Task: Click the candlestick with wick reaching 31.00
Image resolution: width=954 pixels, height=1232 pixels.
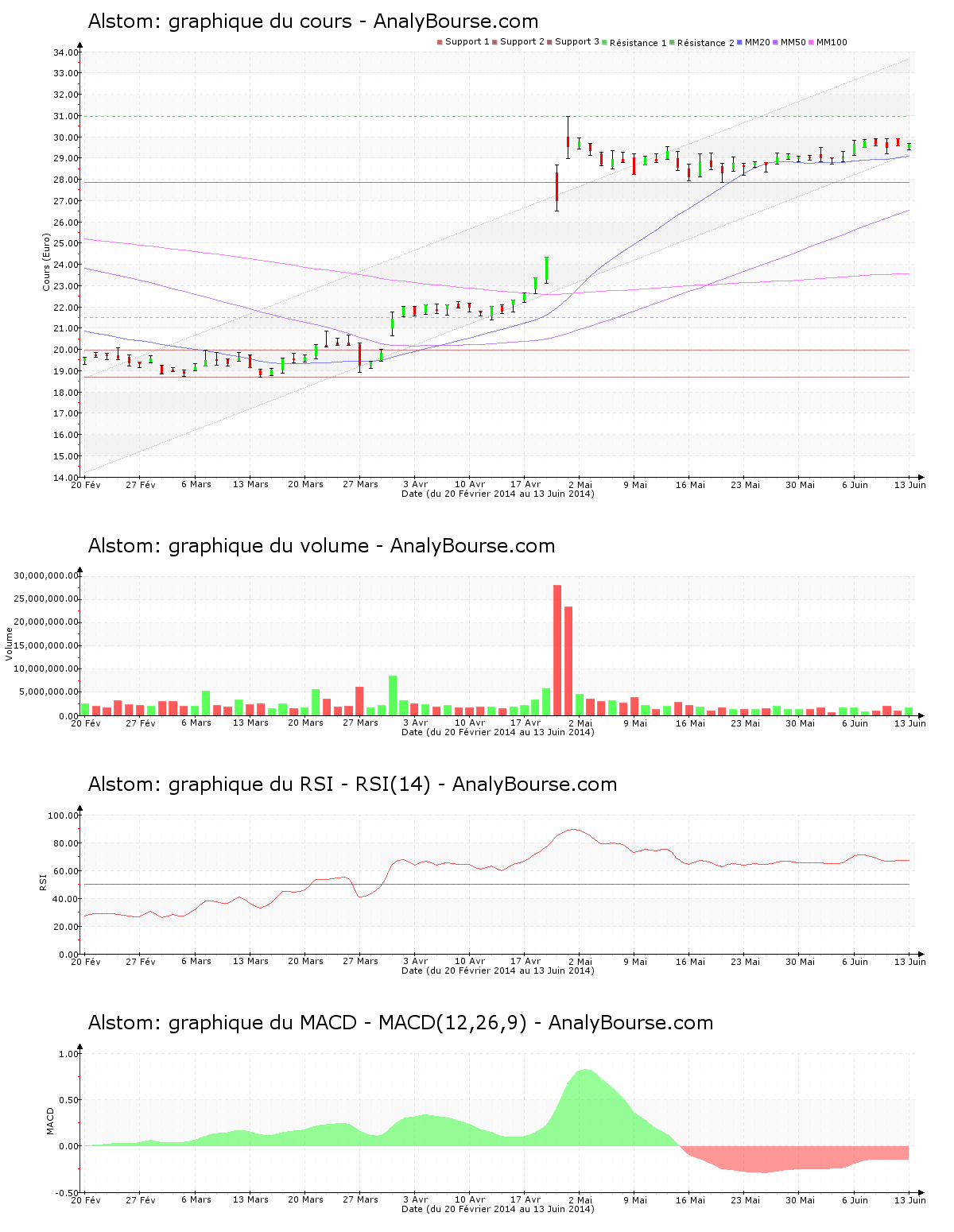Action: 568,138
